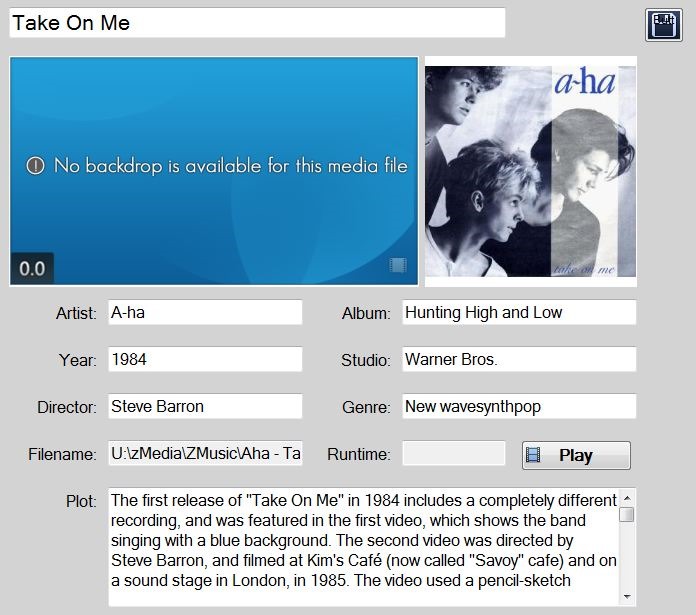This screenshot has height=615, width=696.
Task: Click the Director field Steve Barron
Action: [205, 406]
